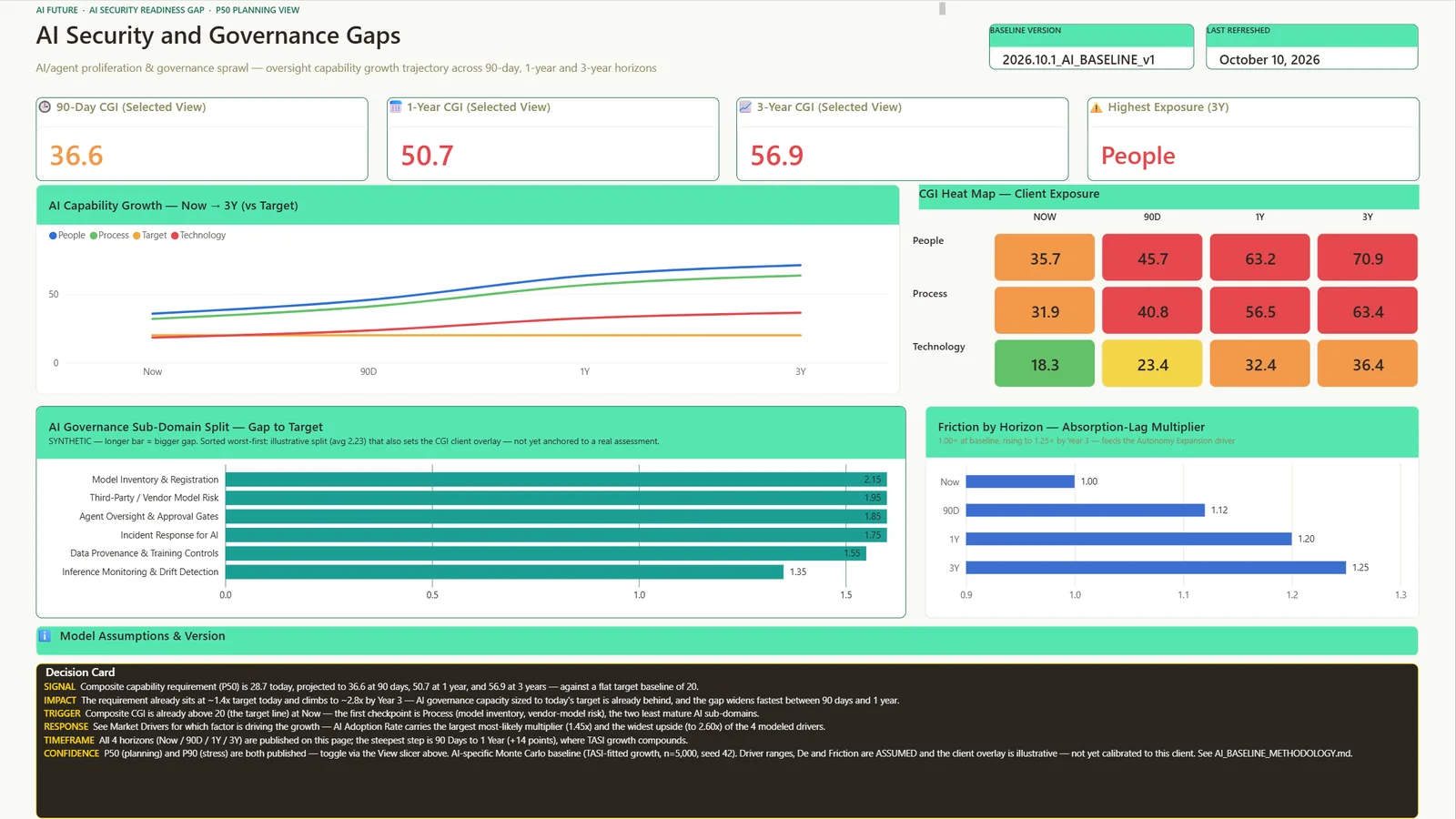Click the IMPACT label in Decision Card
1456x819 pixels.
point(60,701)
